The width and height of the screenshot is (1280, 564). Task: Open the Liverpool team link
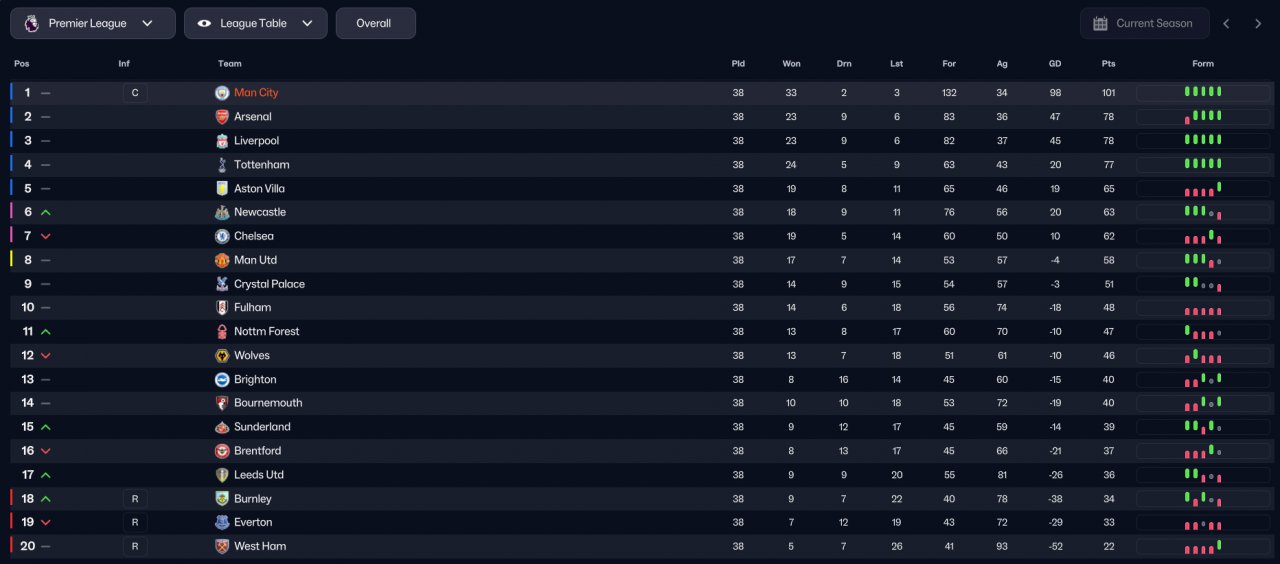pyautogui.click(x=256, y=141)
